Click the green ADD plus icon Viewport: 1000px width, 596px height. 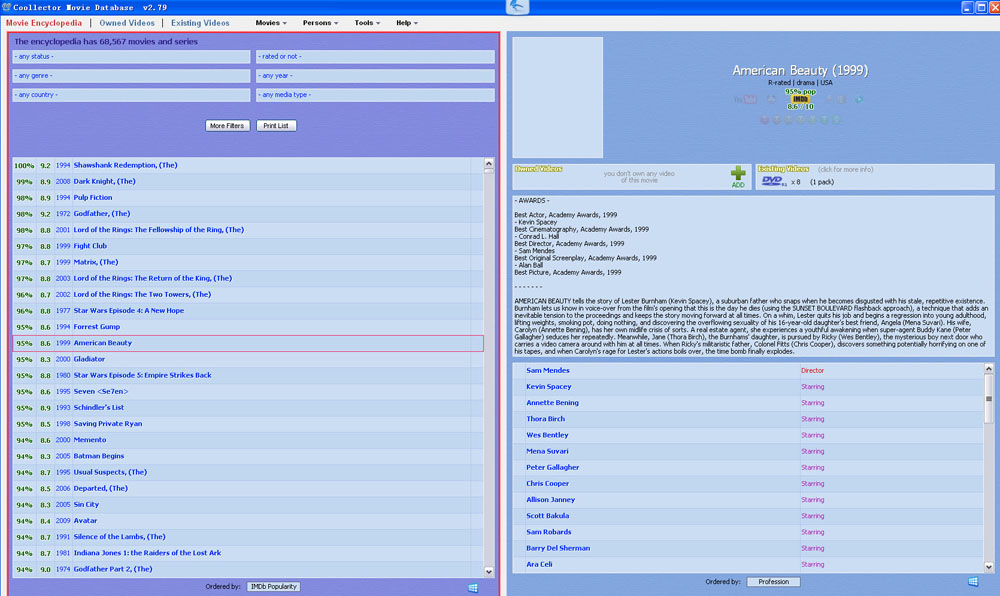click(738, 176)
